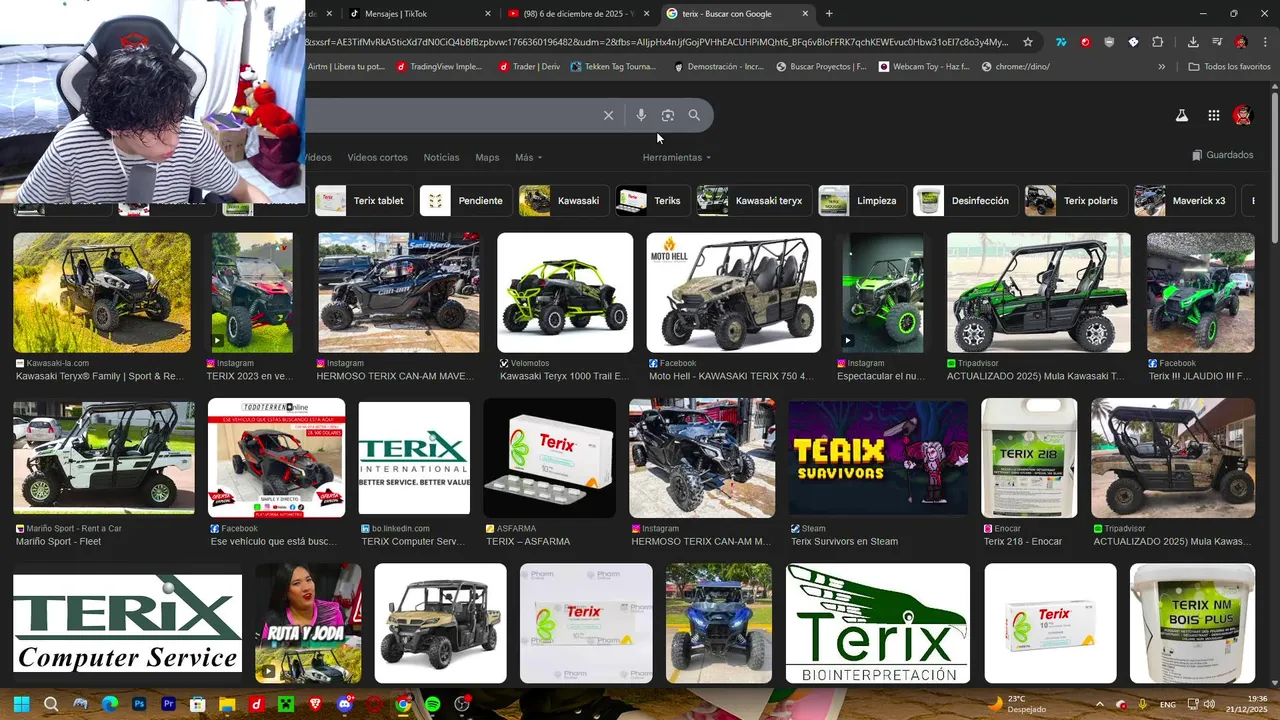
Task: Open the Trader | Deriv bookmark
Action: [x=529, y=67]
